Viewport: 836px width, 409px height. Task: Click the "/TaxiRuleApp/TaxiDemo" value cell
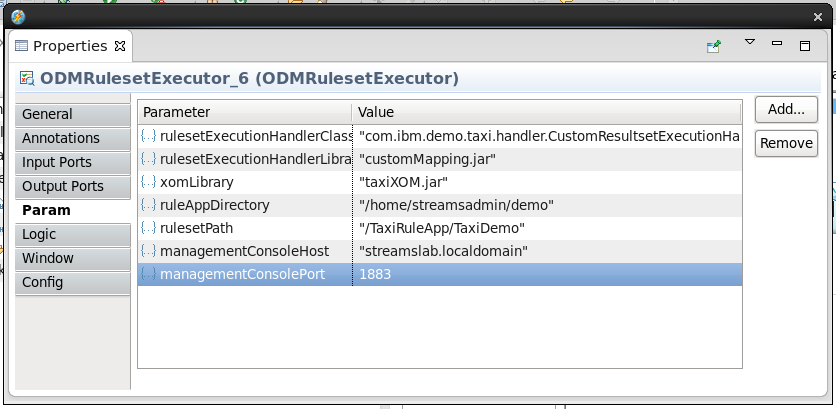tap(547, 228)
